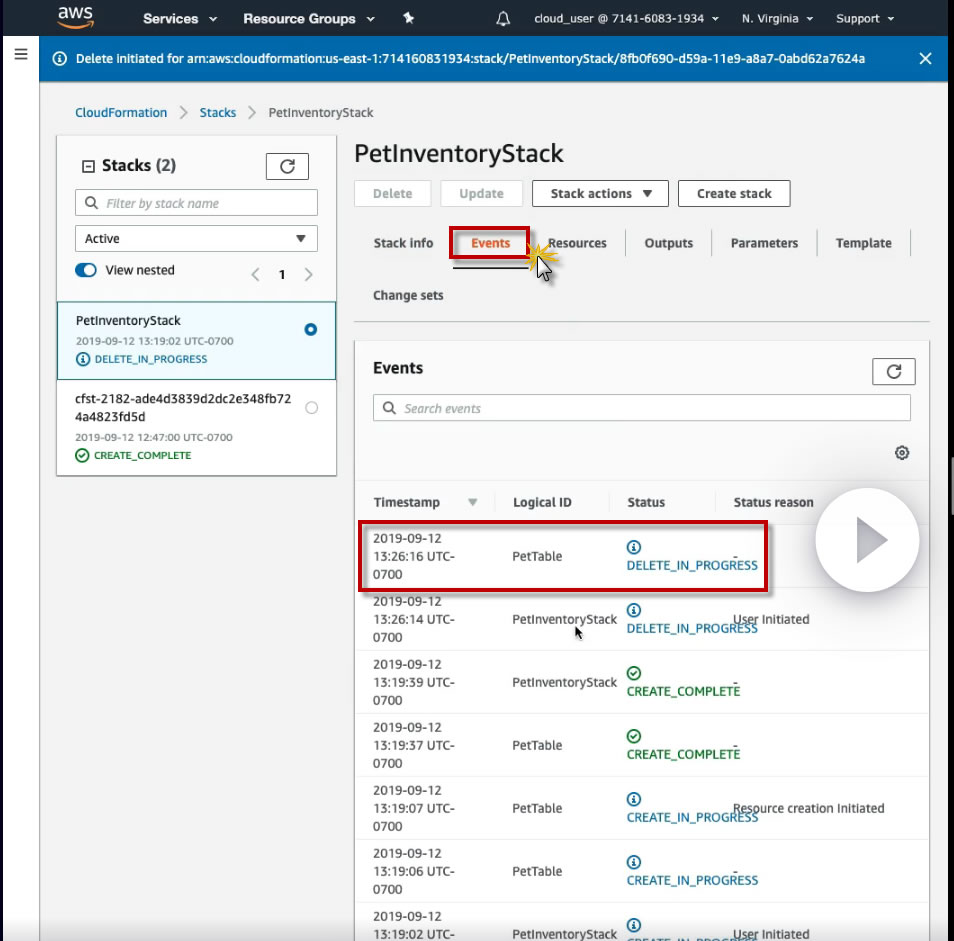The width and height of the screenshot is (954, 941).
Task: Click the 13:19:07 CREATE_IN_PROGRESS status
Action: (692, 818)
